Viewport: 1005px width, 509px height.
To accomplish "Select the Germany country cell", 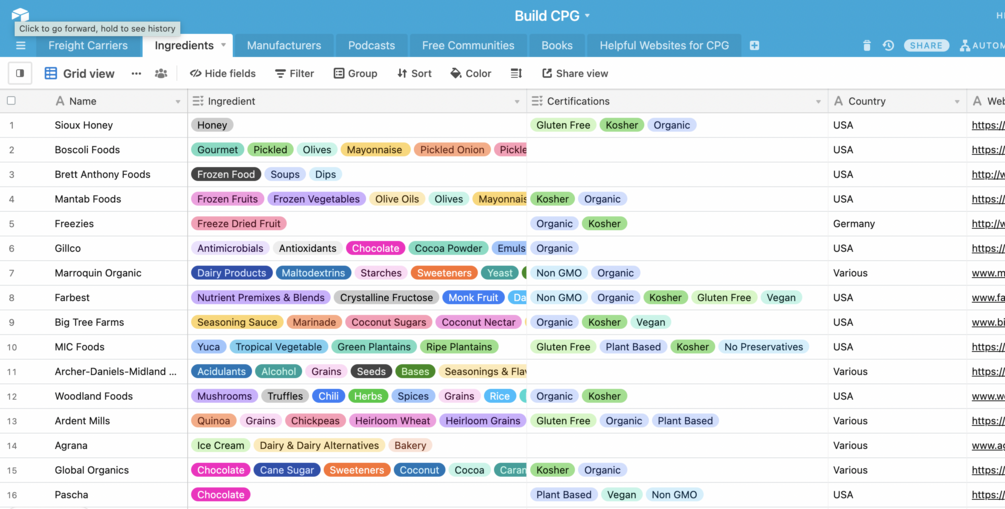I will pos(897,224).
